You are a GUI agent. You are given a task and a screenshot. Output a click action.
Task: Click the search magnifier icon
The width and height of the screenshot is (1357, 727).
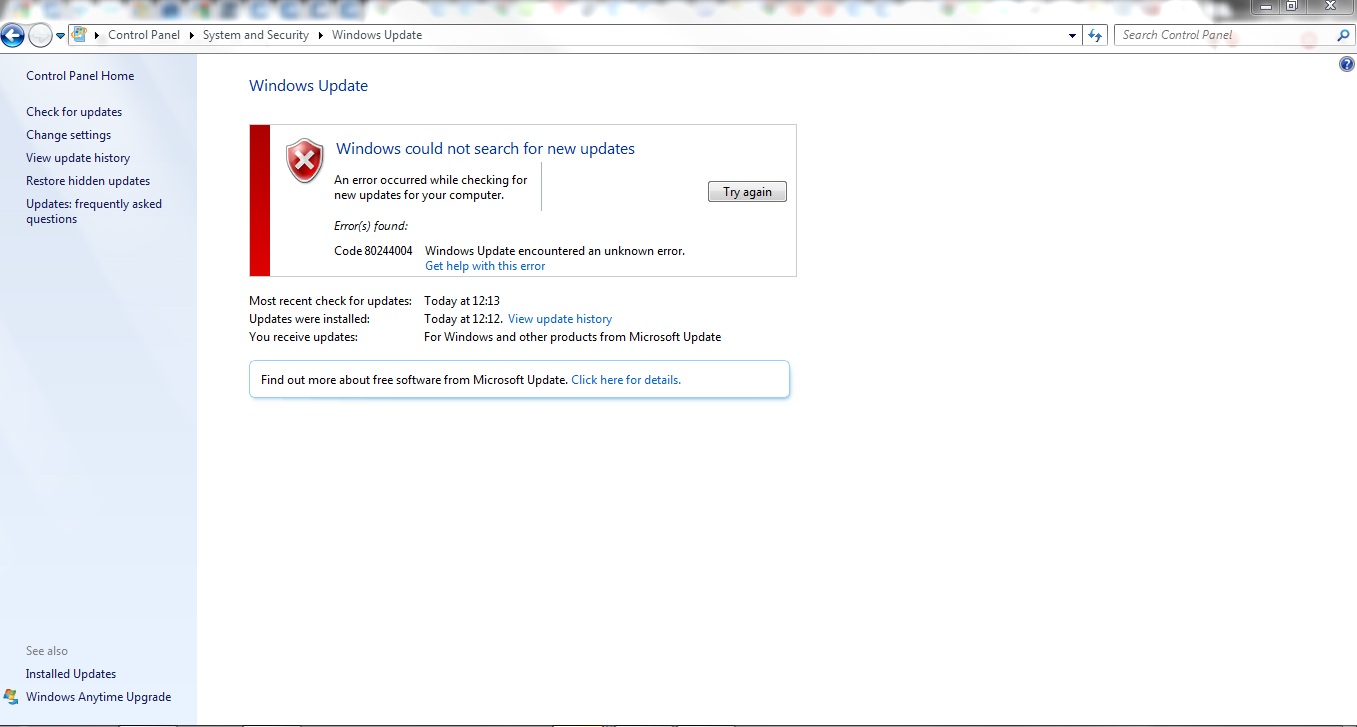pyautogui.click(x=1343, y=35)
